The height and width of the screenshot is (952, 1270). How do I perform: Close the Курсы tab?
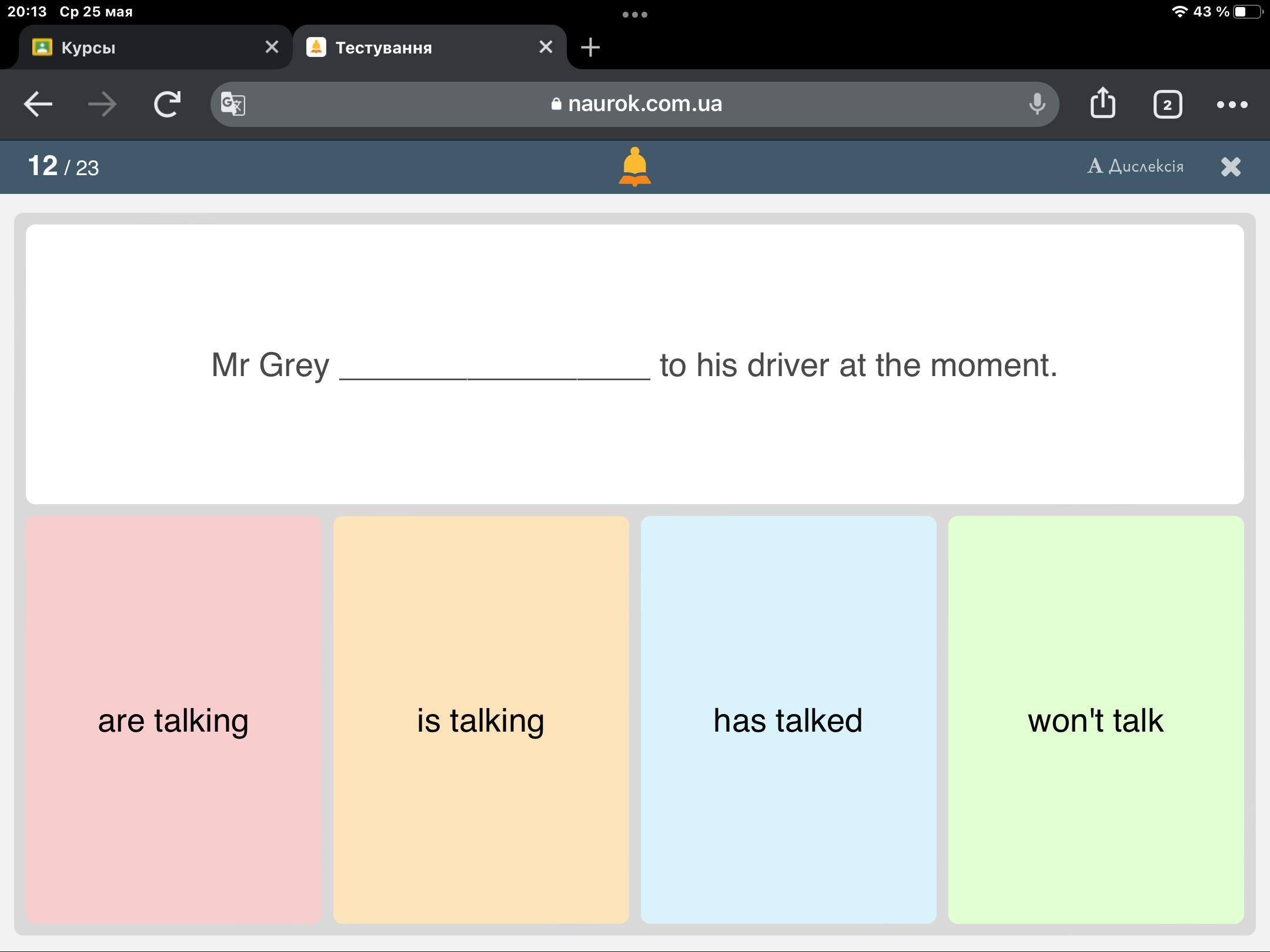[x=272, y=47]
